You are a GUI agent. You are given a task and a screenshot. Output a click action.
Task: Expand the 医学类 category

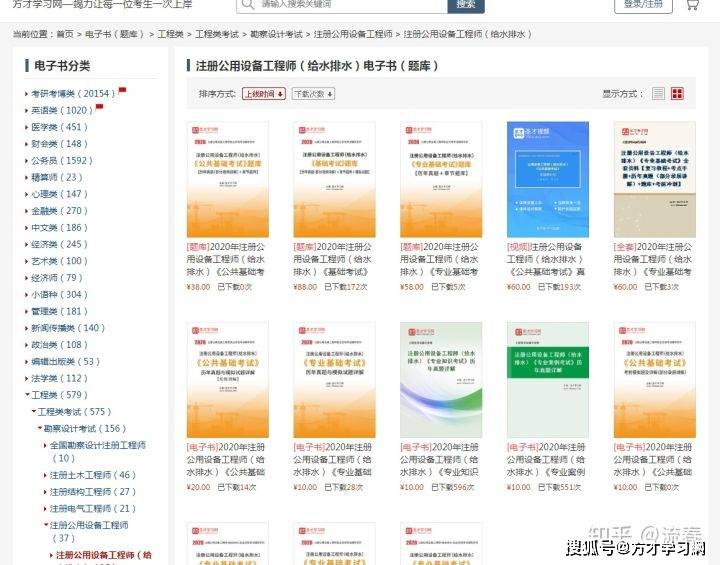coord(58,127)
